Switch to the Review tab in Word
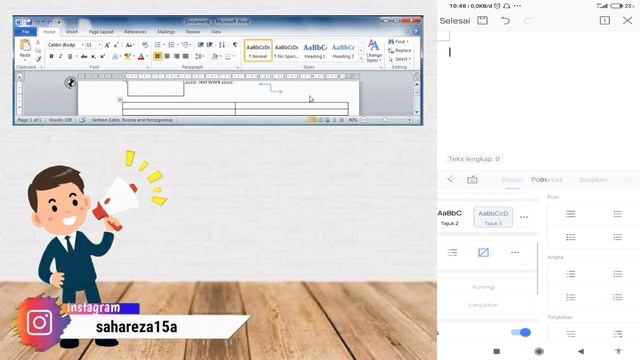 pos(193,31)
